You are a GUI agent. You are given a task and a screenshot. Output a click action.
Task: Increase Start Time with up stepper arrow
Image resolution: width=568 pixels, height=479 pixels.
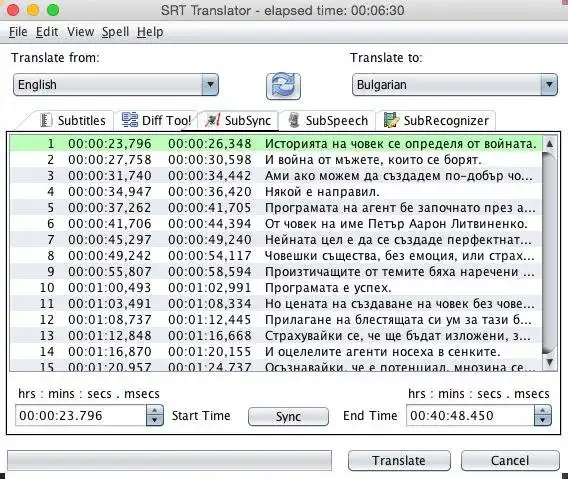click(155, 411)
